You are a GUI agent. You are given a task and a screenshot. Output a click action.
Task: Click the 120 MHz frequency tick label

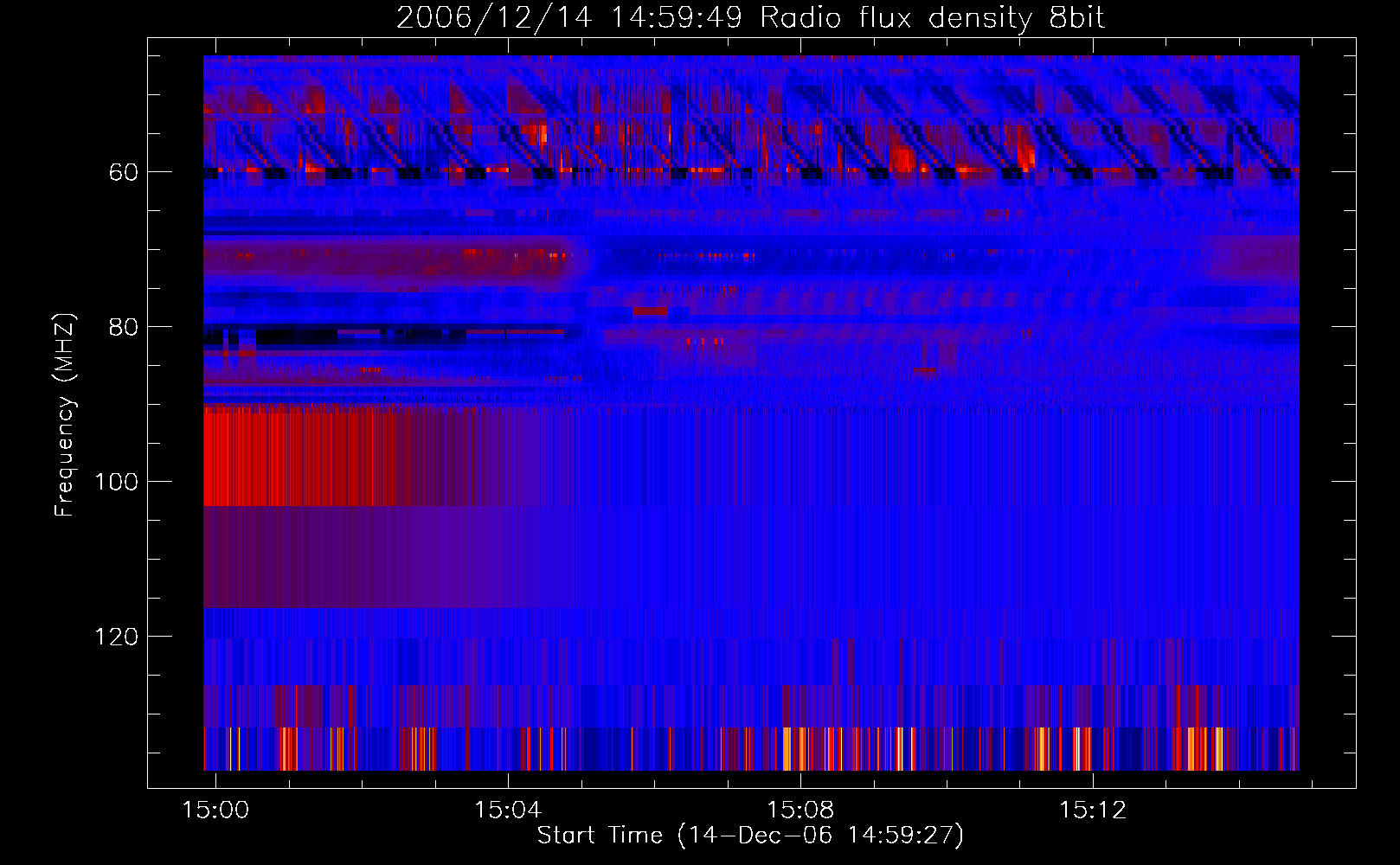(116, 637)
